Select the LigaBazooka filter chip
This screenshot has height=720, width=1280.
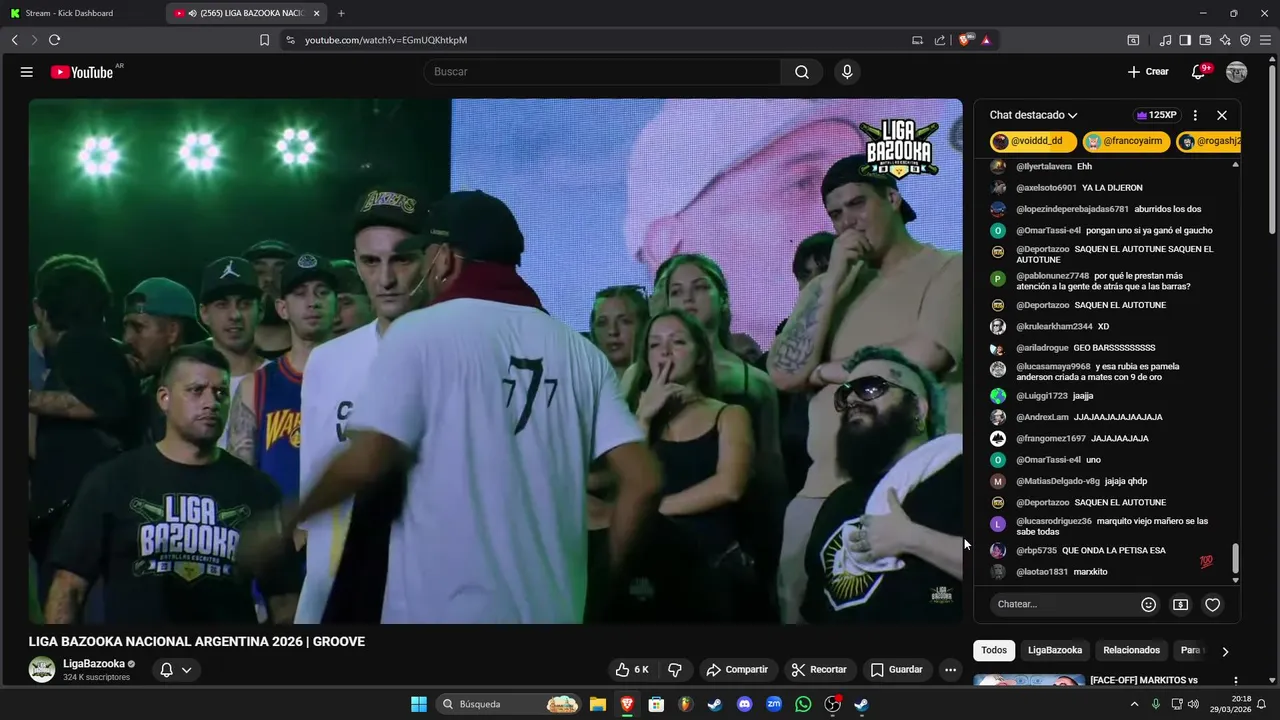1055,650
